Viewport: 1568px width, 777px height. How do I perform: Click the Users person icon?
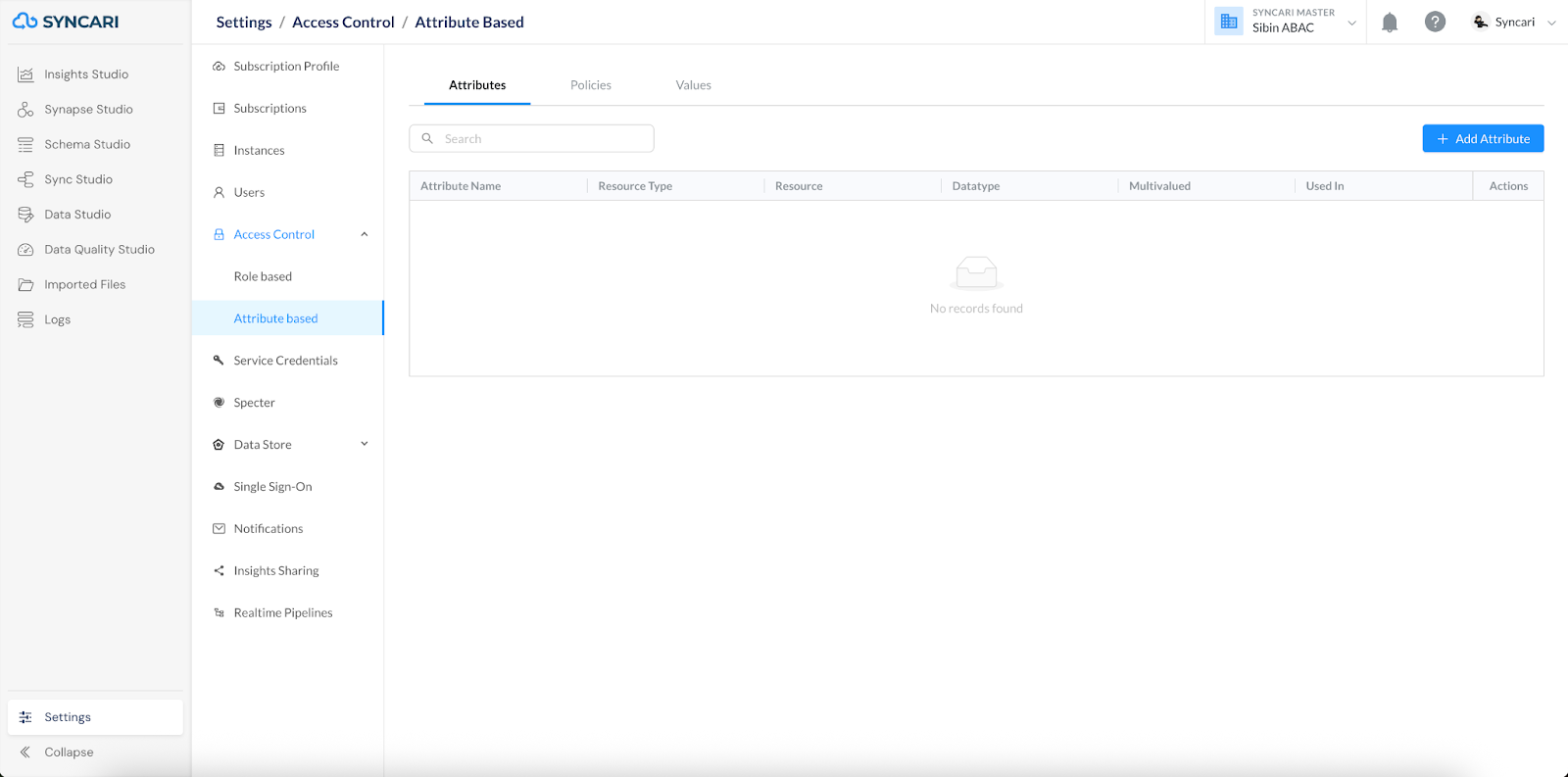coord(219,193)
